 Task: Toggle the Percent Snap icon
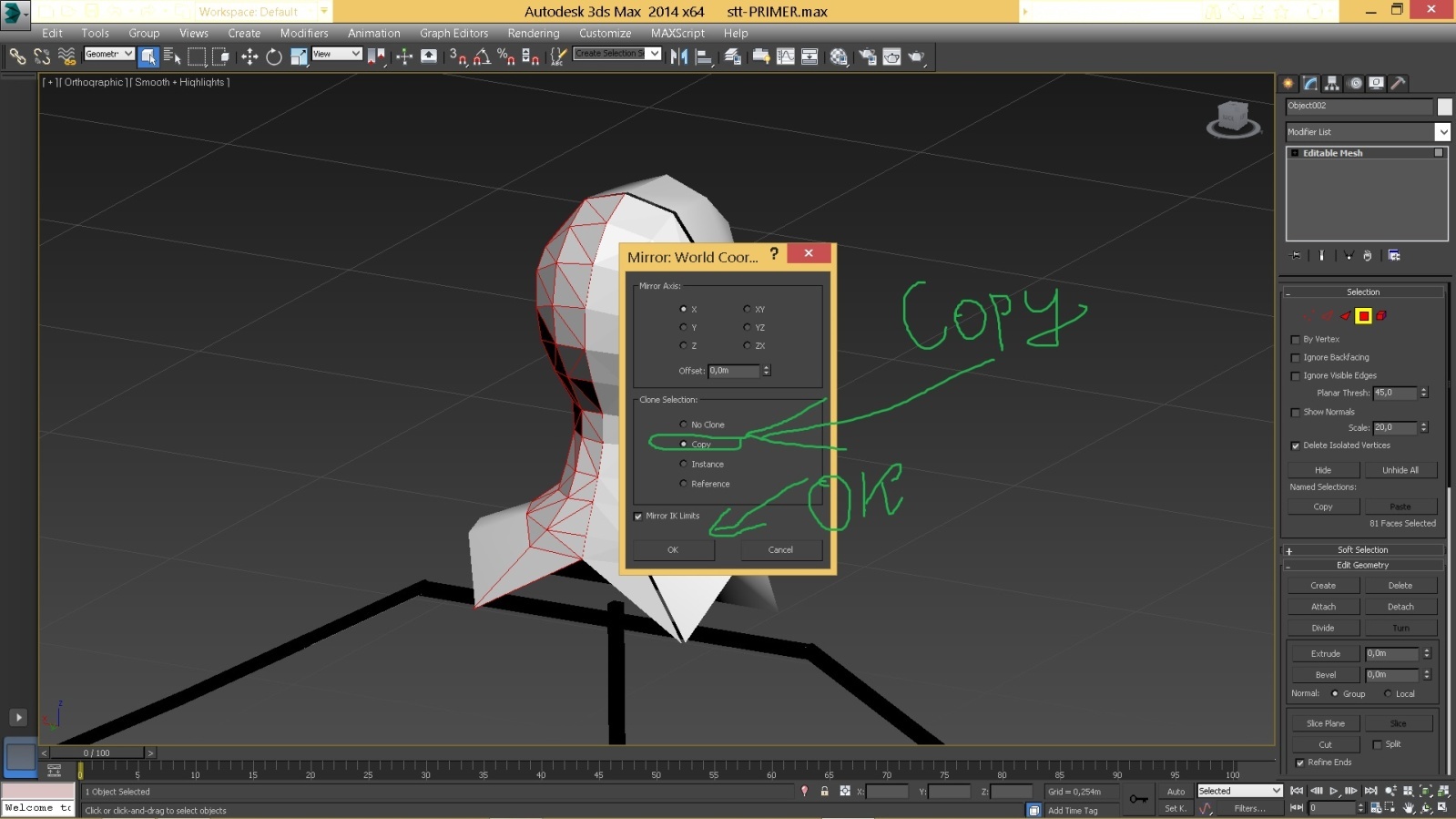pos(506,56)
